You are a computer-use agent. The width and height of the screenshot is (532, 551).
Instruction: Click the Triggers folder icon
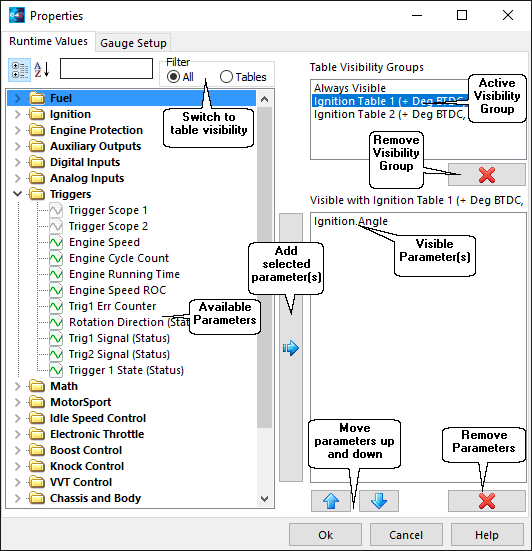(37, 194)
